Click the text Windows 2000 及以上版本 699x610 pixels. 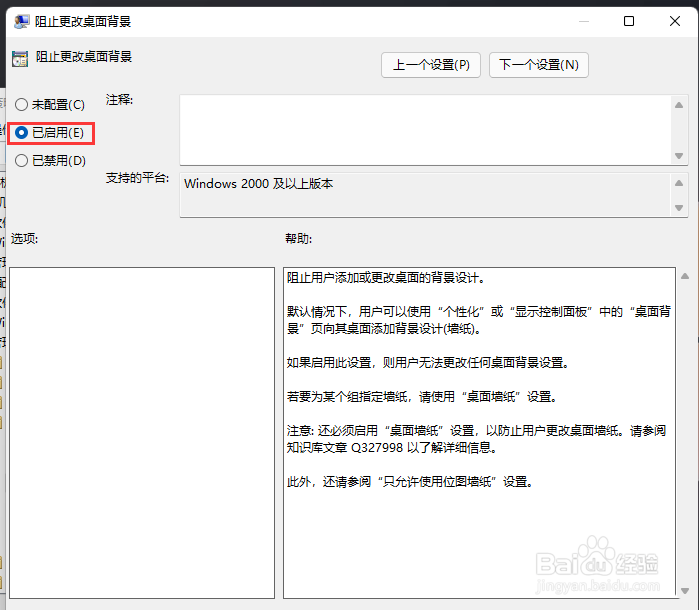pyautogui.click(x=259, y=184)
